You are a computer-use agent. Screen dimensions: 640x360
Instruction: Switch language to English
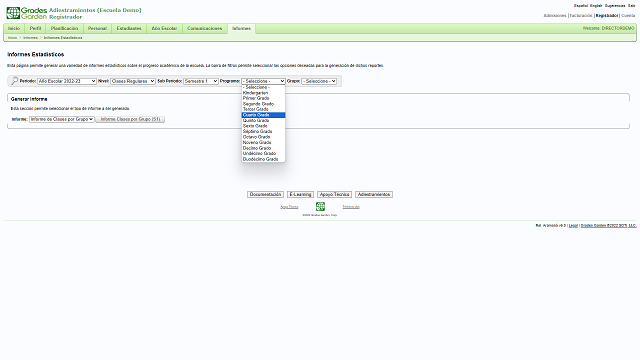coord(596,6)
